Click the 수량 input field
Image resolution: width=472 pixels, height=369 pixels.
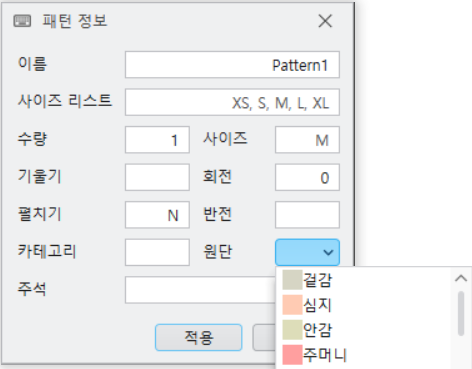point(157,140)
